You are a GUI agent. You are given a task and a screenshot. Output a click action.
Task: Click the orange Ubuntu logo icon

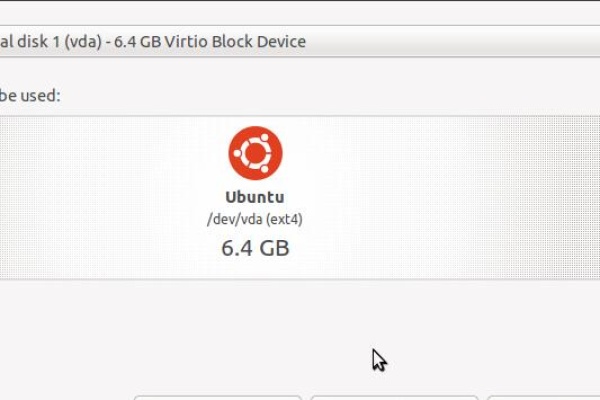[255, 153]
